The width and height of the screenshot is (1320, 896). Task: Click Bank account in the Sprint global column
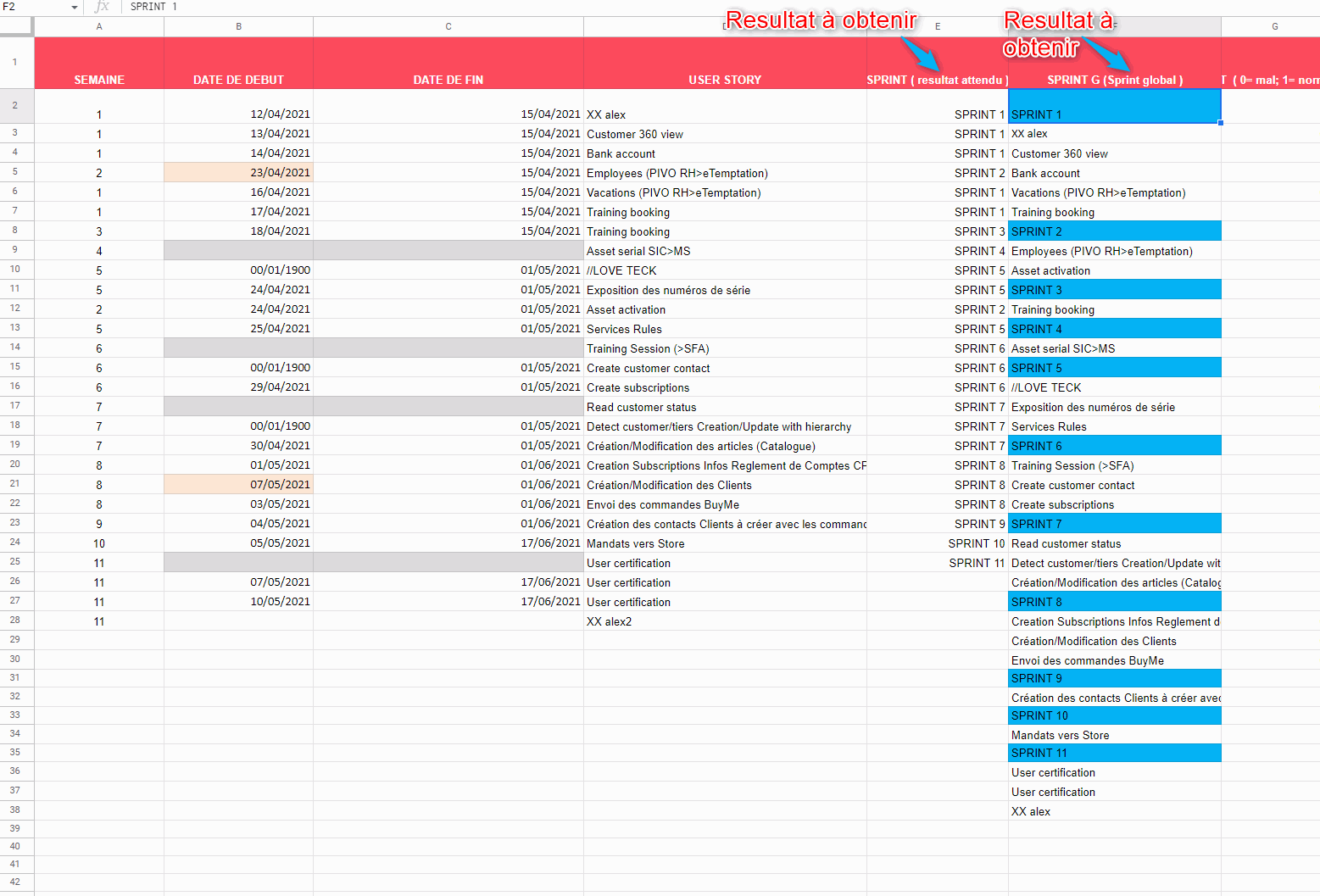click(x=1115, y=172)
